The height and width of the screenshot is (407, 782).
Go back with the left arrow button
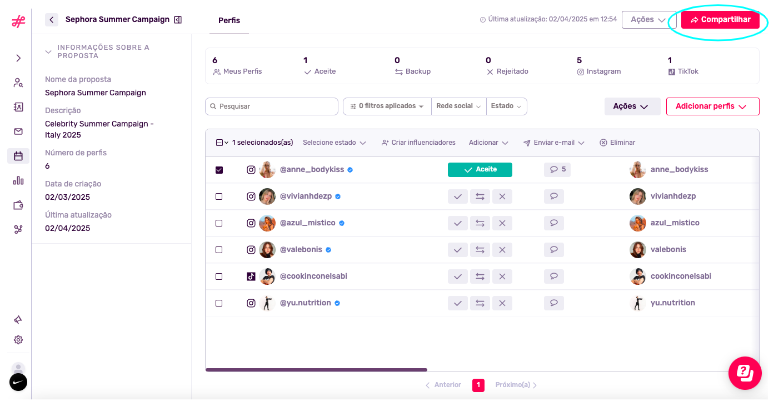[x=51, y=19]
